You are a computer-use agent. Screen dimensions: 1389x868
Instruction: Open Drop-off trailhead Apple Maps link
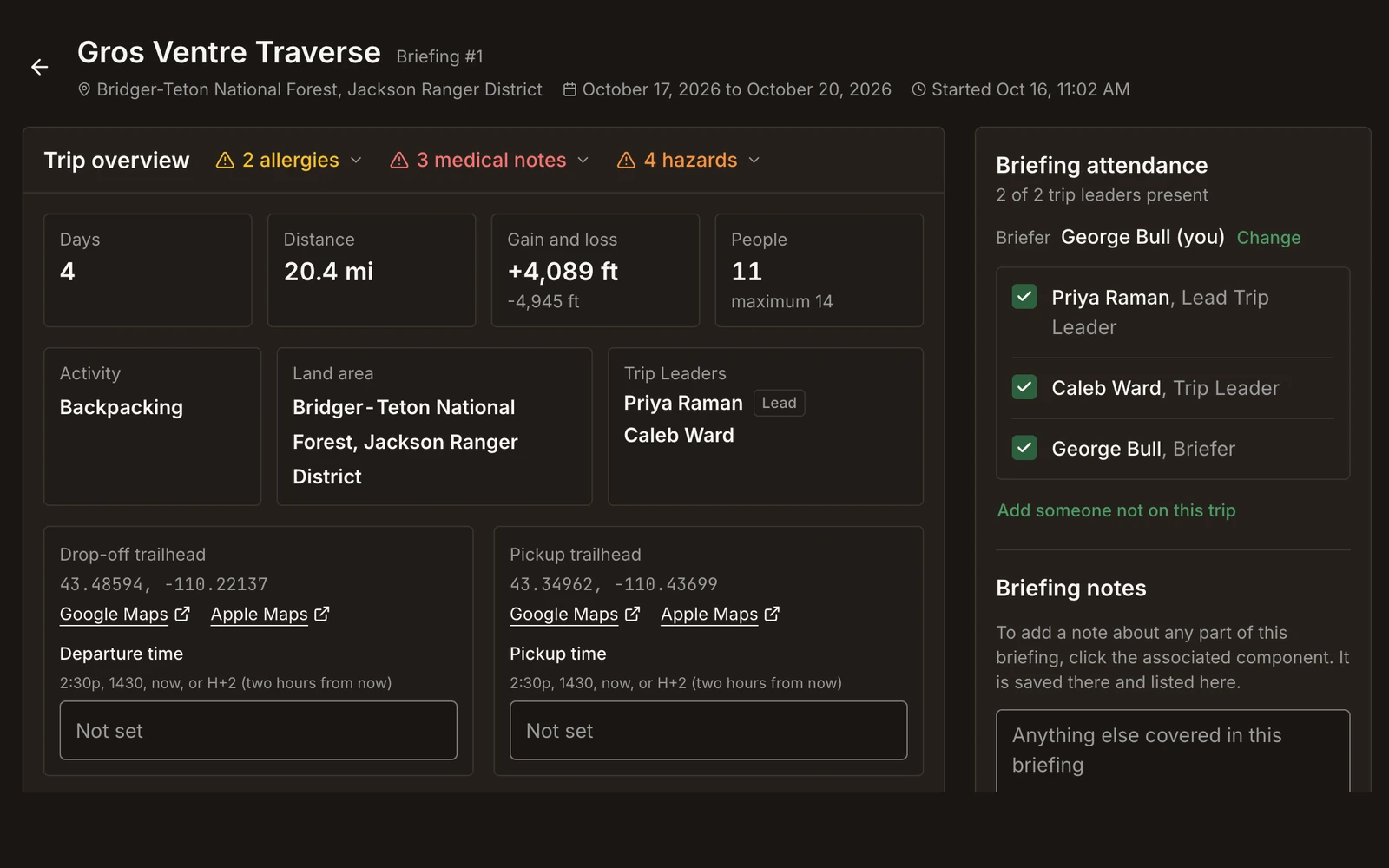(260, 614)
